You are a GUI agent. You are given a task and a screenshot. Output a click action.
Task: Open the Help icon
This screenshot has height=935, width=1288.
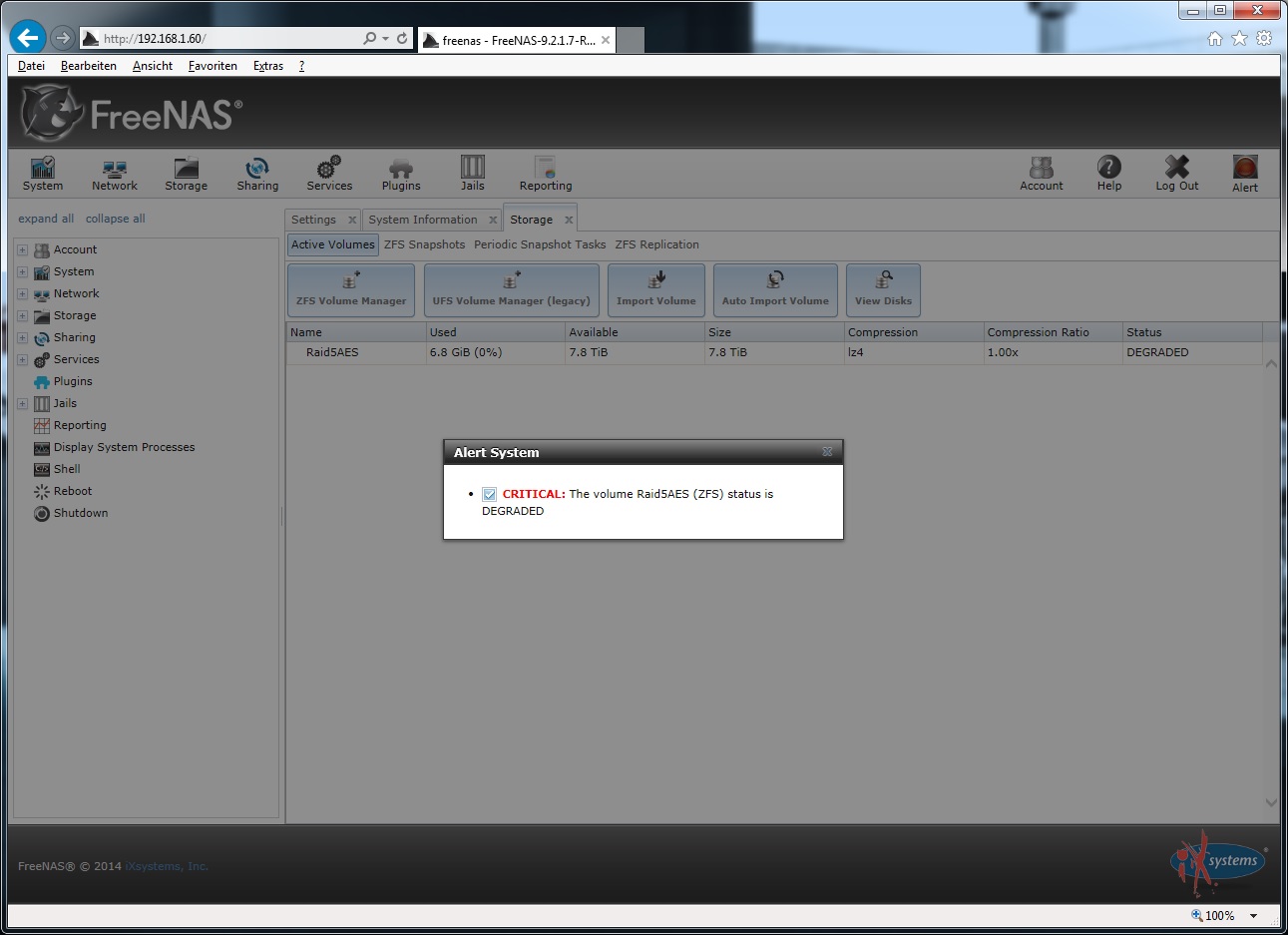point(1109,174)
